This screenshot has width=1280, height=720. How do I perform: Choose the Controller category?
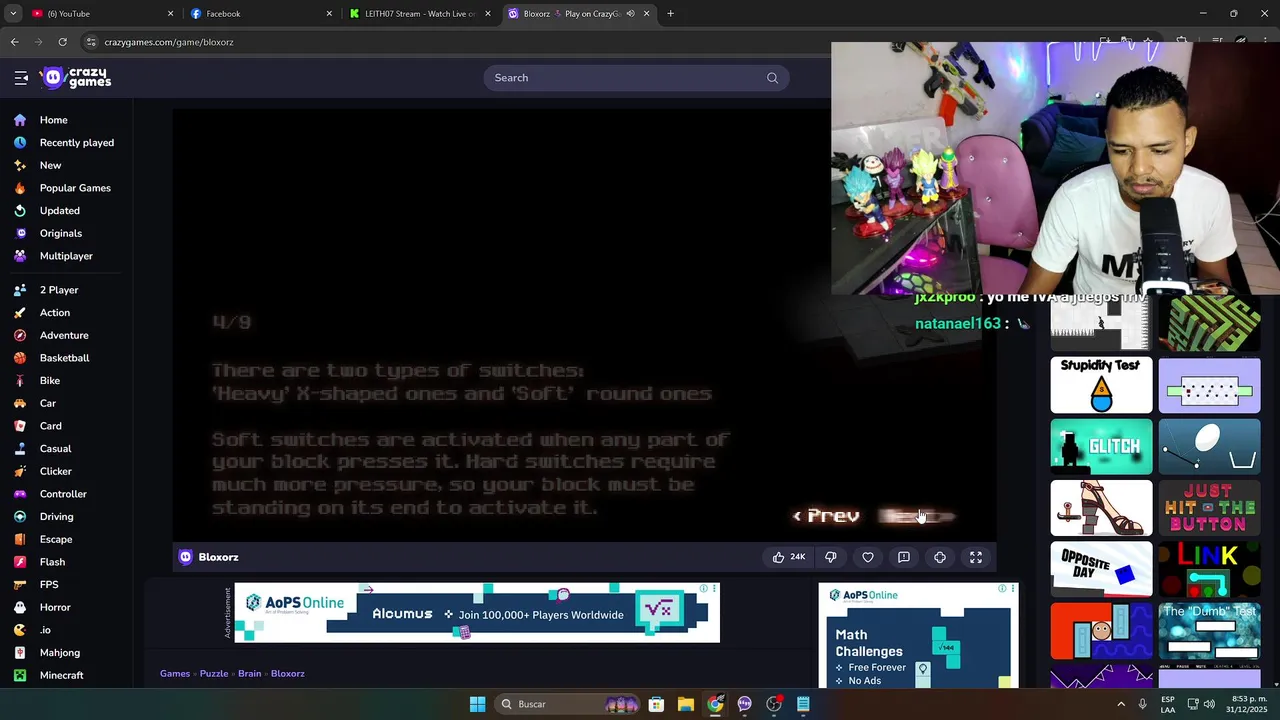point(65,494)
